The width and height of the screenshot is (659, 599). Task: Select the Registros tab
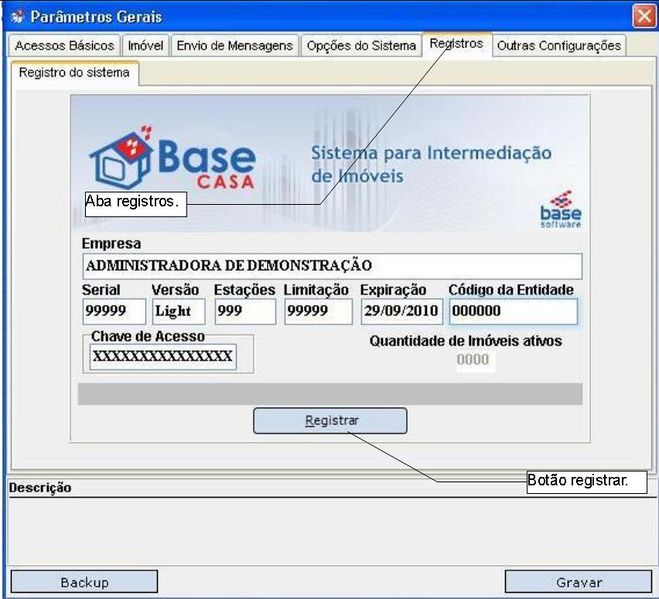[x=456, y=44]
